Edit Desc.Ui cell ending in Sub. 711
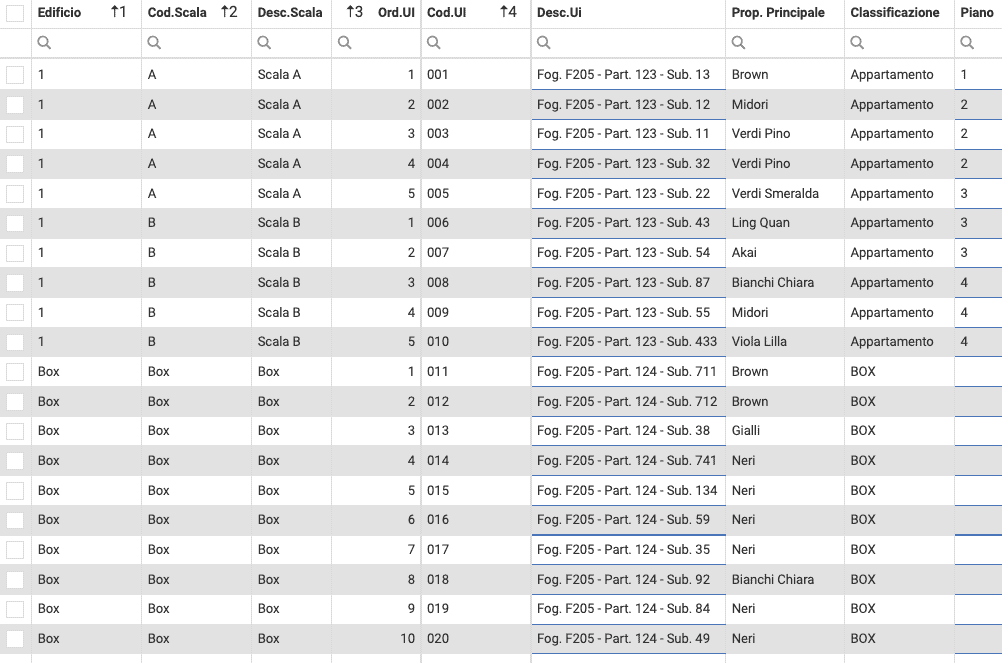Viewport: 1002px width, 663px height. click(x=628, y=372)
